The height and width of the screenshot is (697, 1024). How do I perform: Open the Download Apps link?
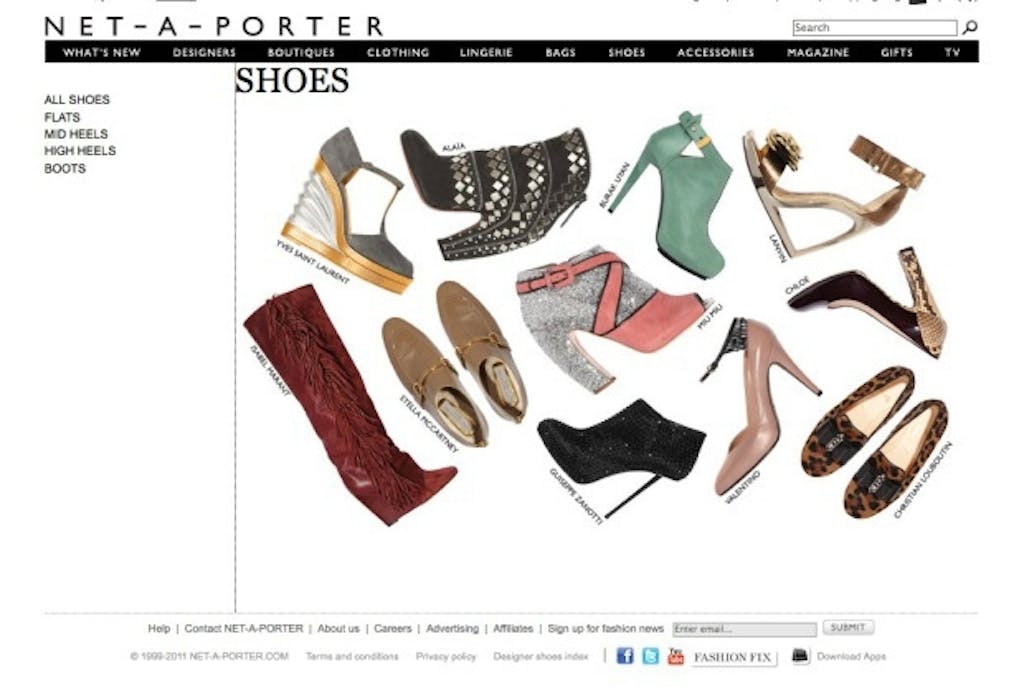point(851,656)
